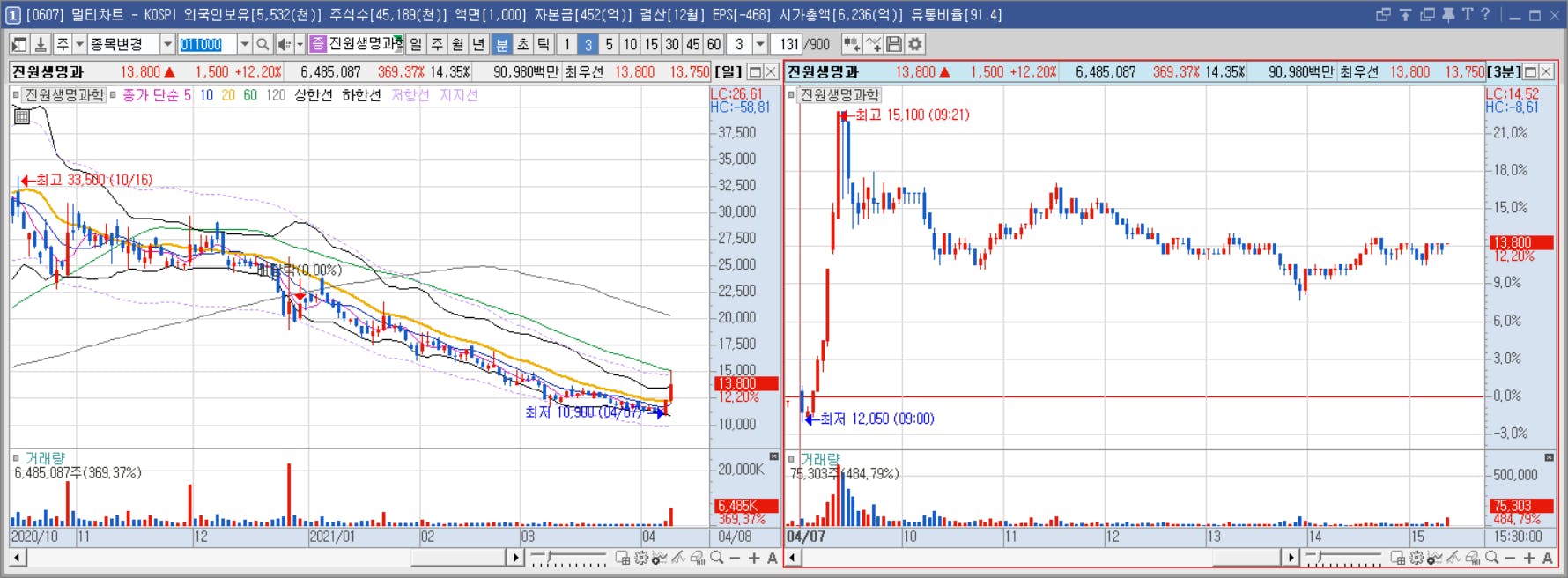This screenshot has width=1568, height=578.
Task: Select the 년 (yearly) period button
Action: (479, 44)
